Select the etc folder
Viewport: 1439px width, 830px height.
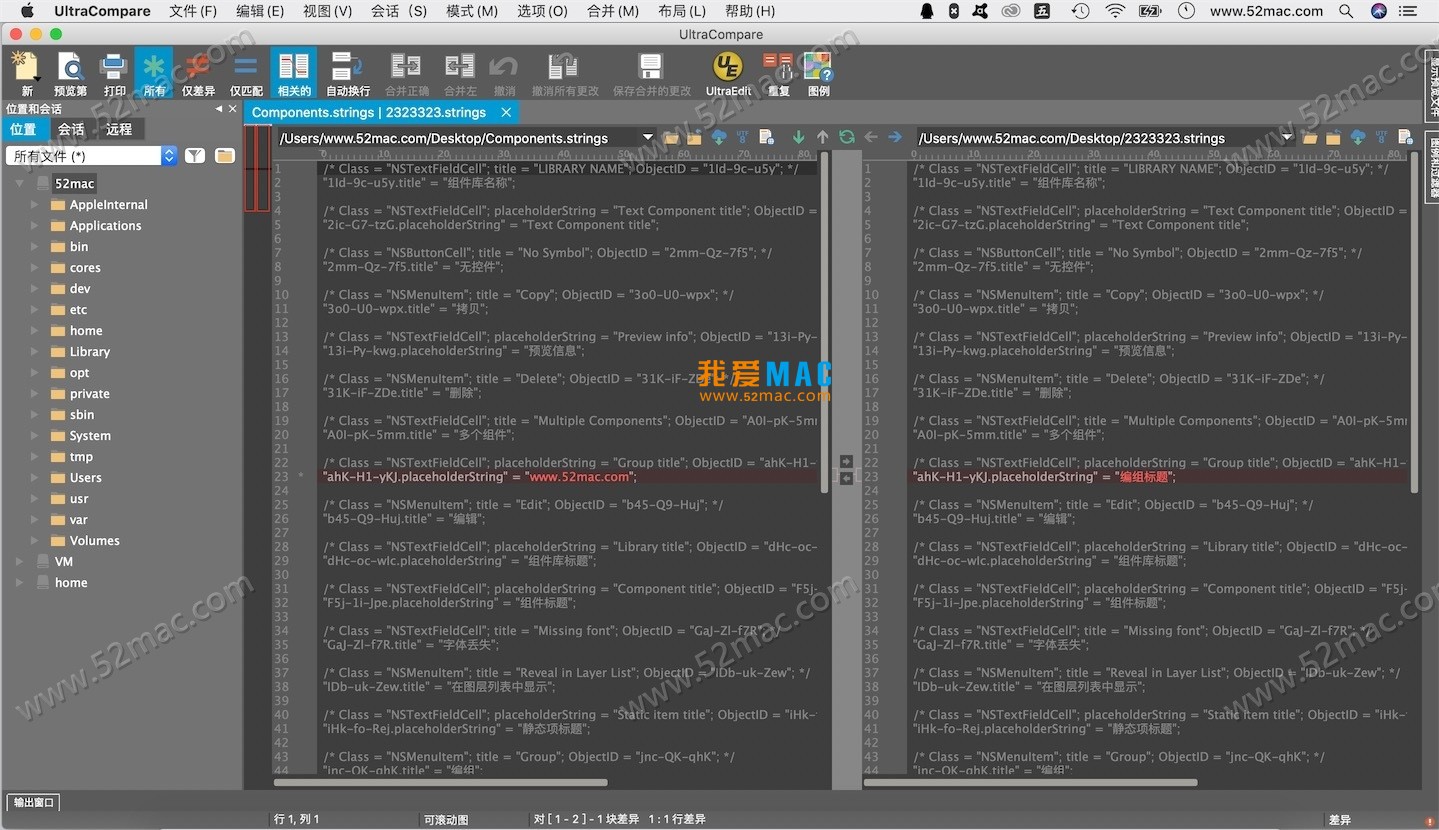click(x=78, y=310)
